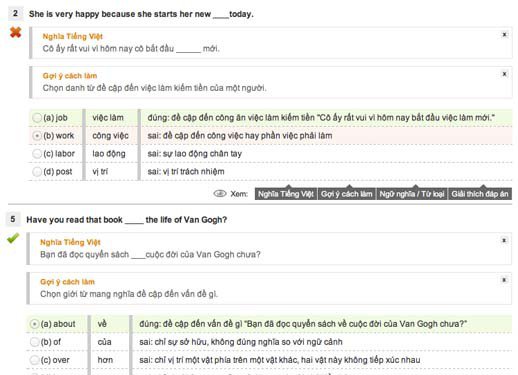Screen dimensions: 518x375
Task: Click the hint 'Chọn giới từ mang nghĩa'
Action: coord(129,294)
